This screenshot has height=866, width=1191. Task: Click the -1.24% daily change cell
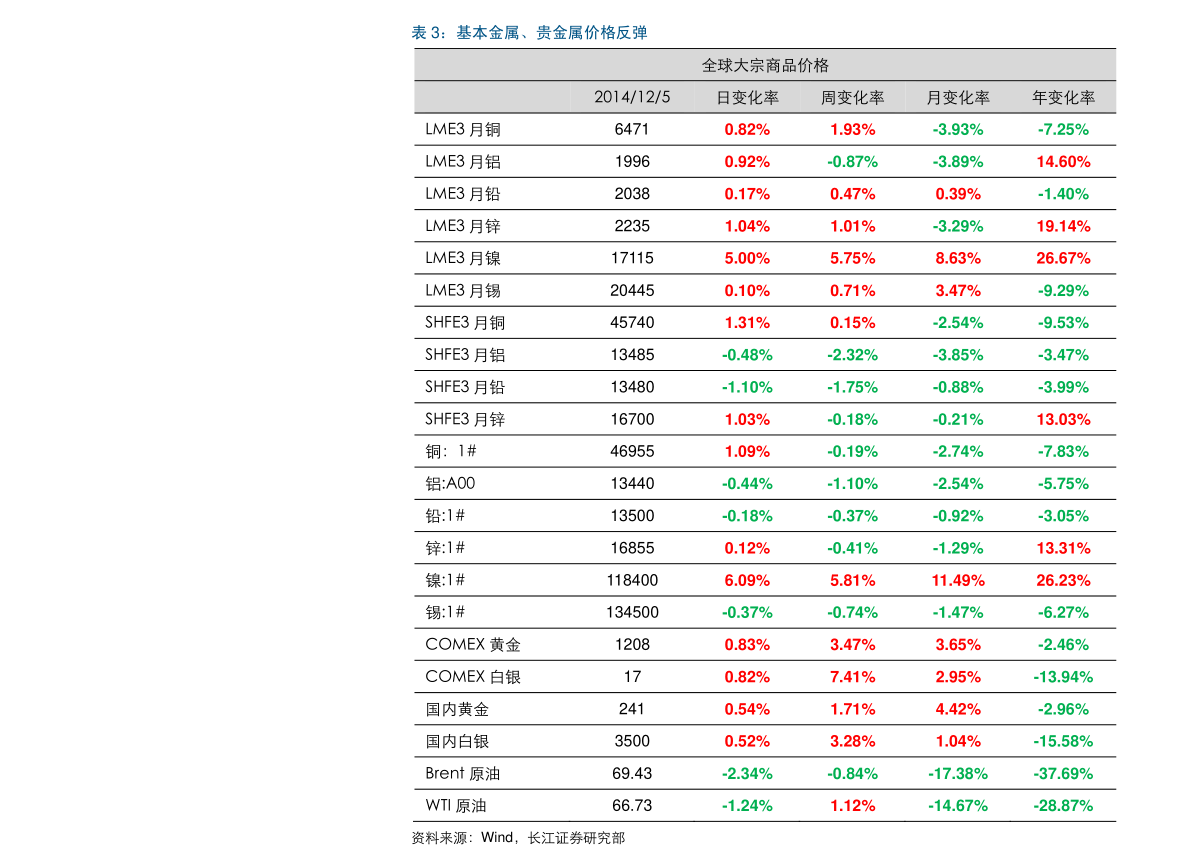click(x=747, y=805)
